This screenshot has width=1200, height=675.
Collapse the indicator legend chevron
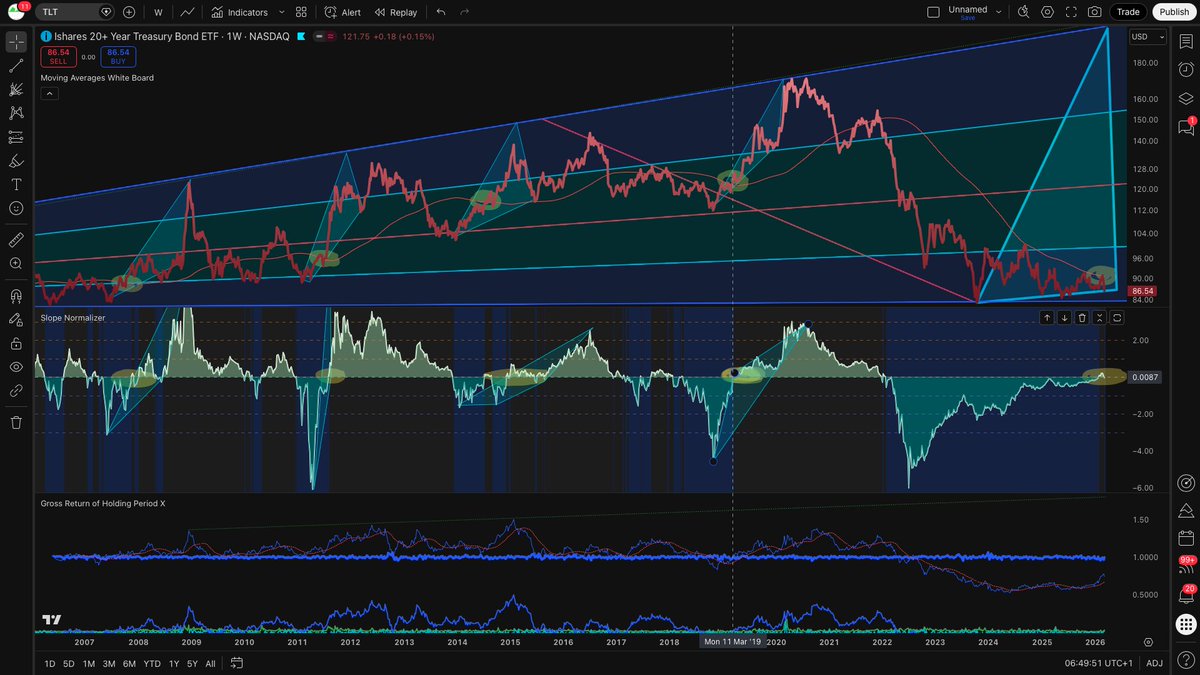(49, 93)
